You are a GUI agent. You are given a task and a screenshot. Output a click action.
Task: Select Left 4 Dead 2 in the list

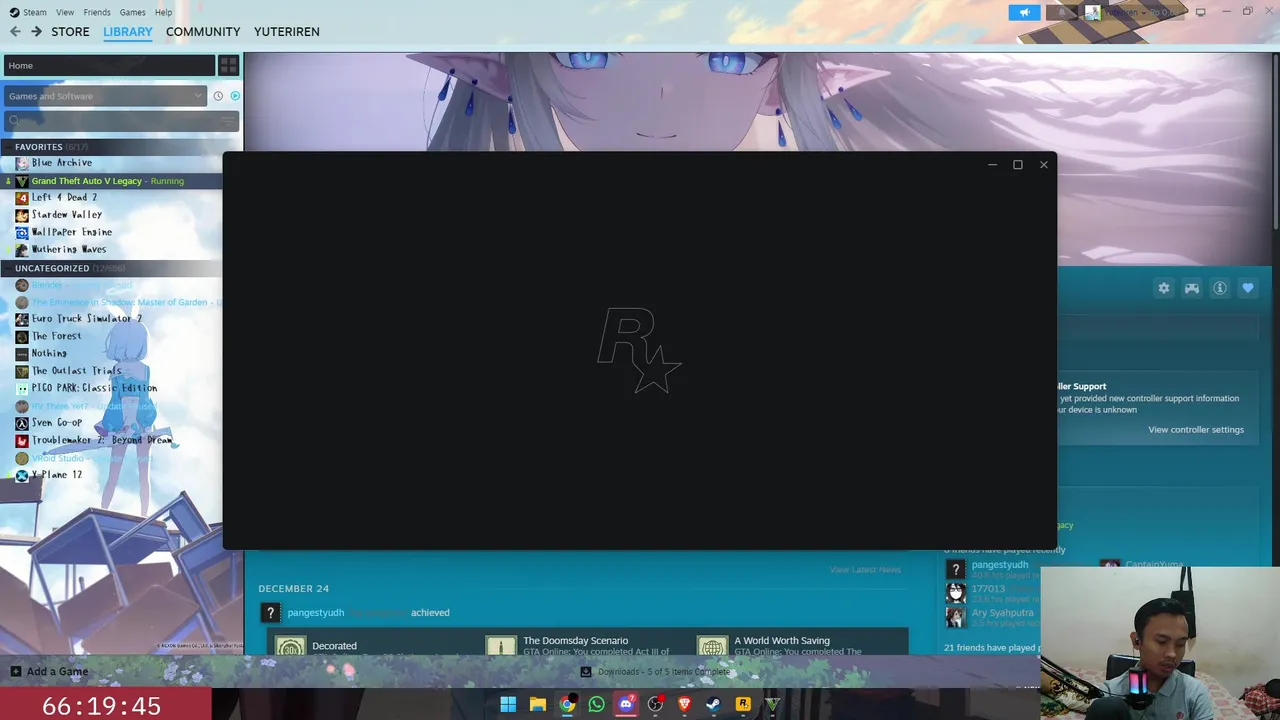pyautogui.click(x=64, y=198)
